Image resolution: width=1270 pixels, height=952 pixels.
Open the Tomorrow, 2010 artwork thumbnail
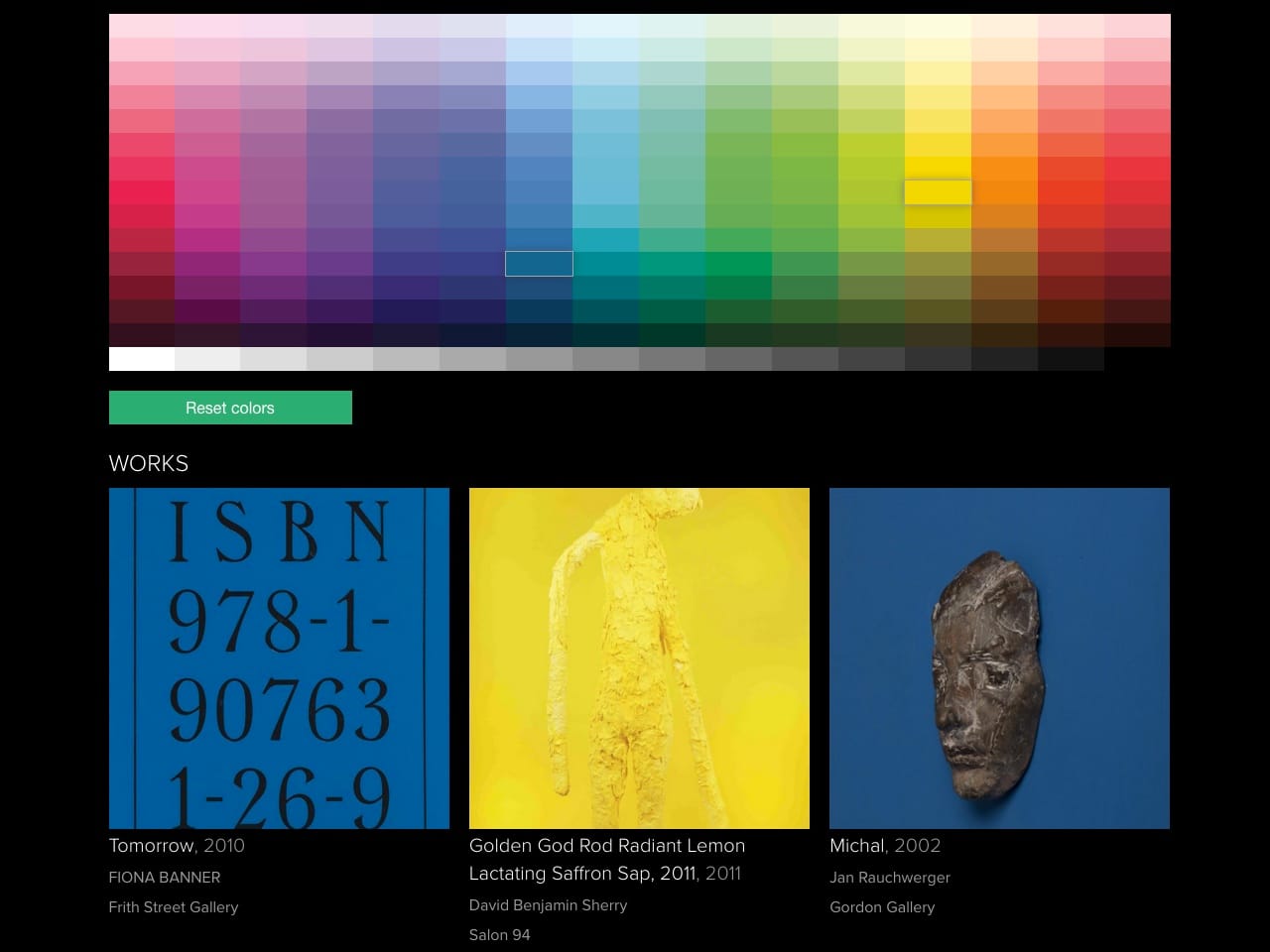coord(279,657)
